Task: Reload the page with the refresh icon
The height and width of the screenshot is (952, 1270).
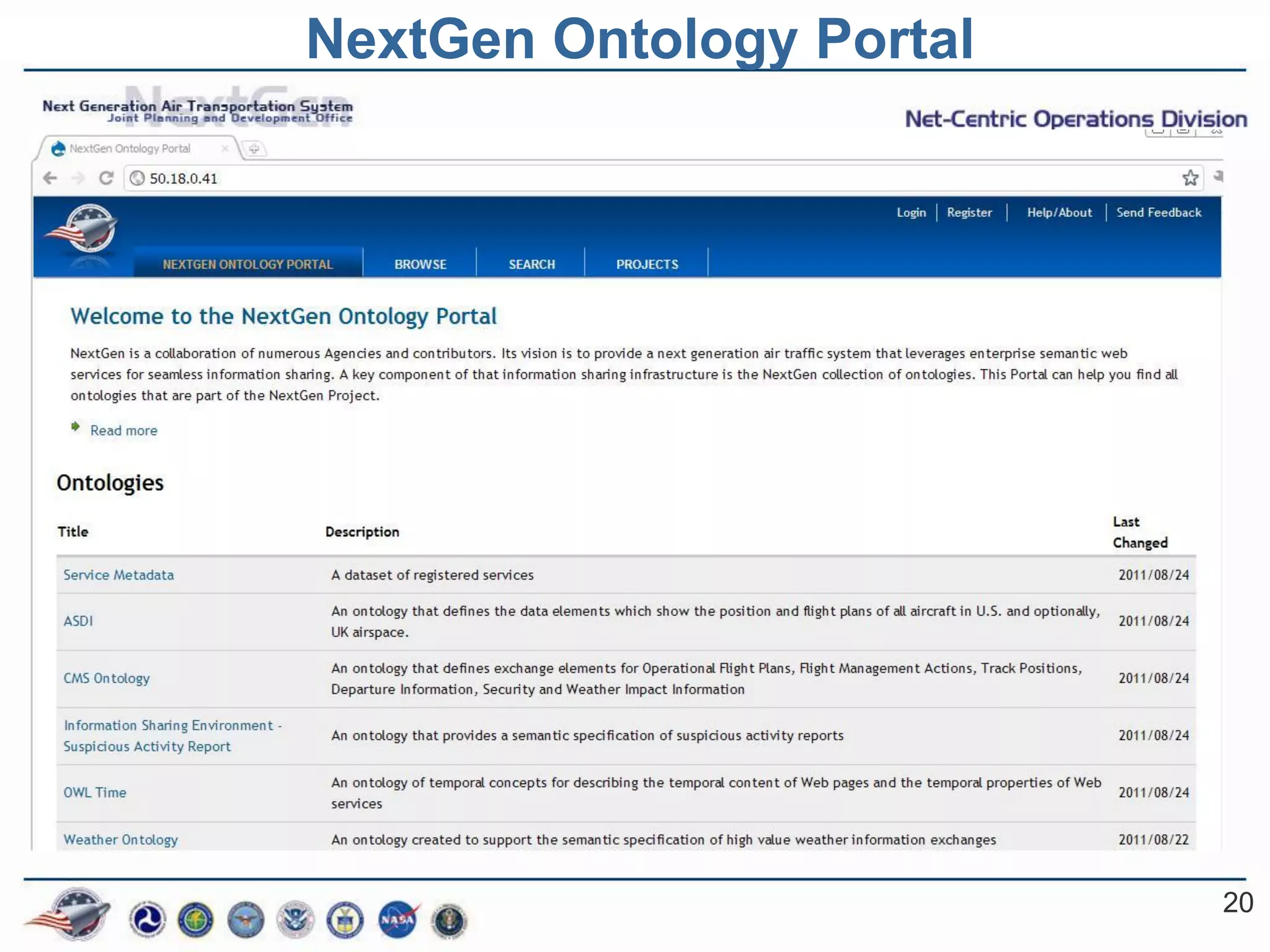Action: [x=106, y=178]
